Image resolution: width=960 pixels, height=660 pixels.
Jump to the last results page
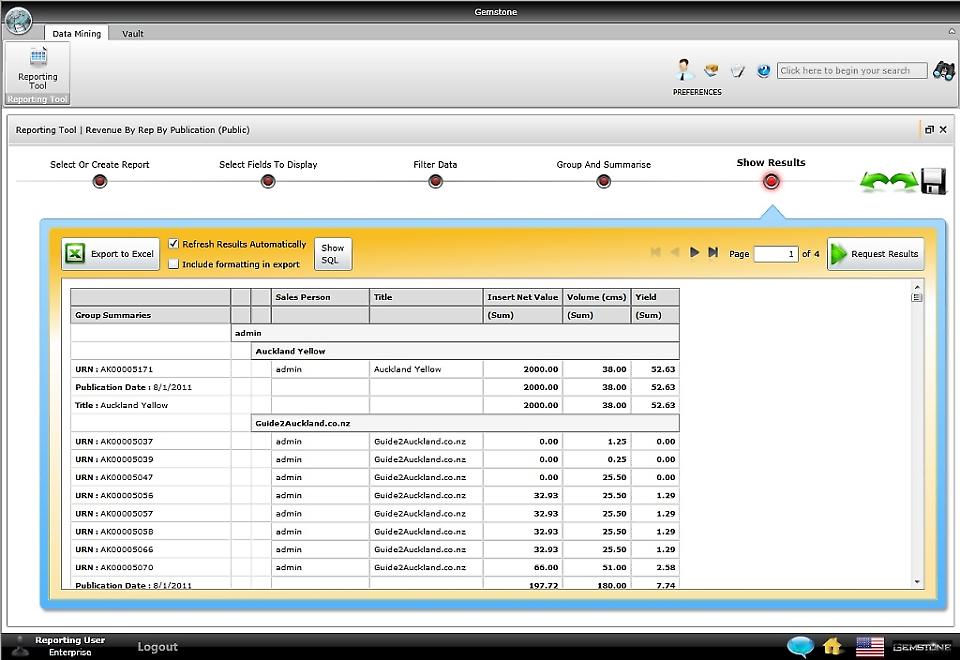(713, 252)
